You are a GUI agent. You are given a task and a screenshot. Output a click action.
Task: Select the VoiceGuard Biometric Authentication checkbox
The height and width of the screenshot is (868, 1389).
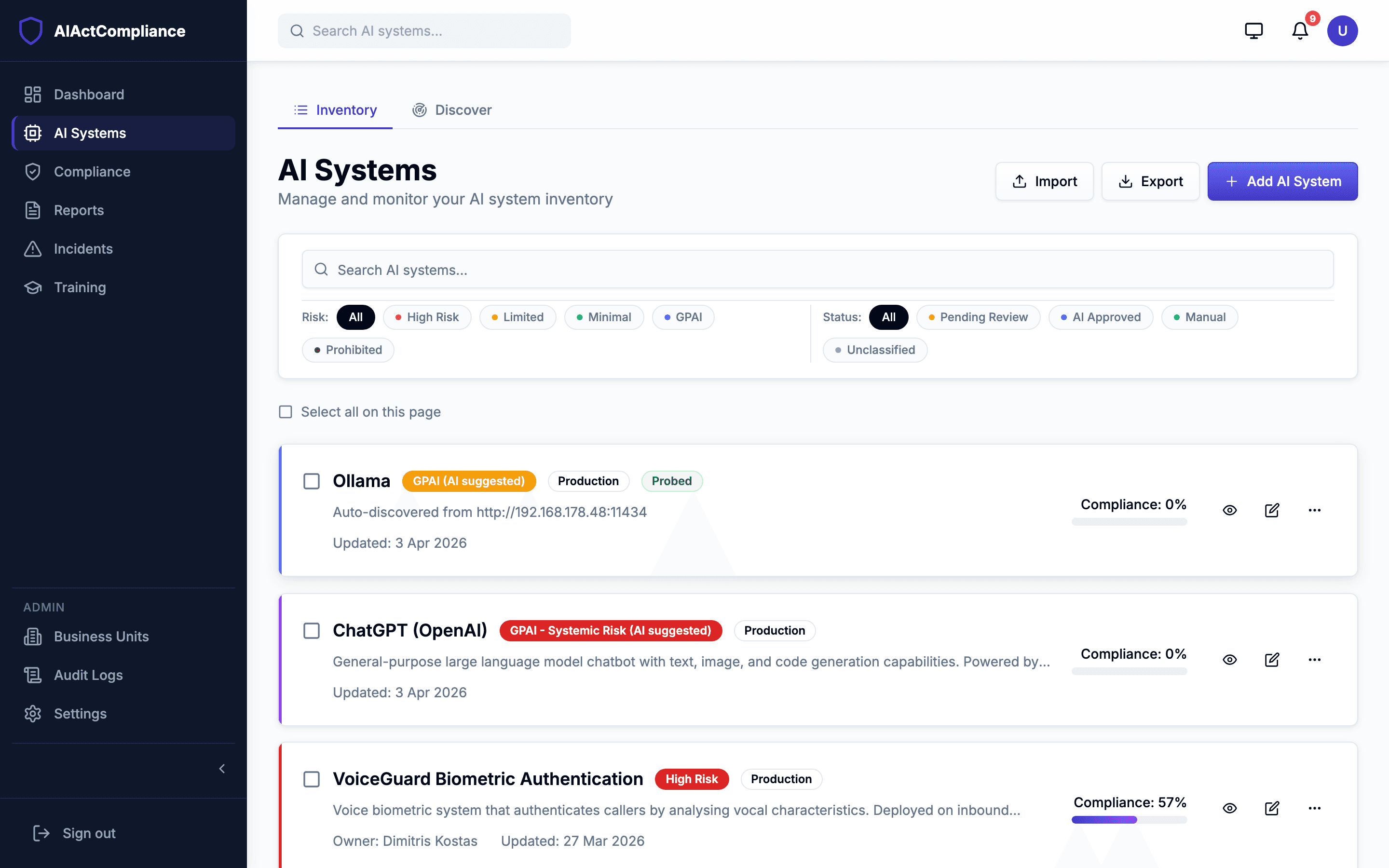[x=312, y=780]
